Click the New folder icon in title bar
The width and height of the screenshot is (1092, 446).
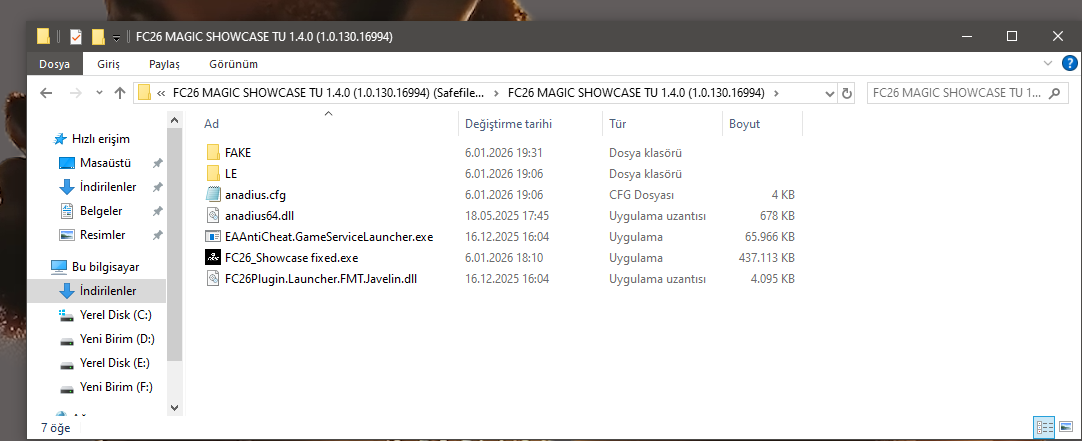click(x=98, y=36)
